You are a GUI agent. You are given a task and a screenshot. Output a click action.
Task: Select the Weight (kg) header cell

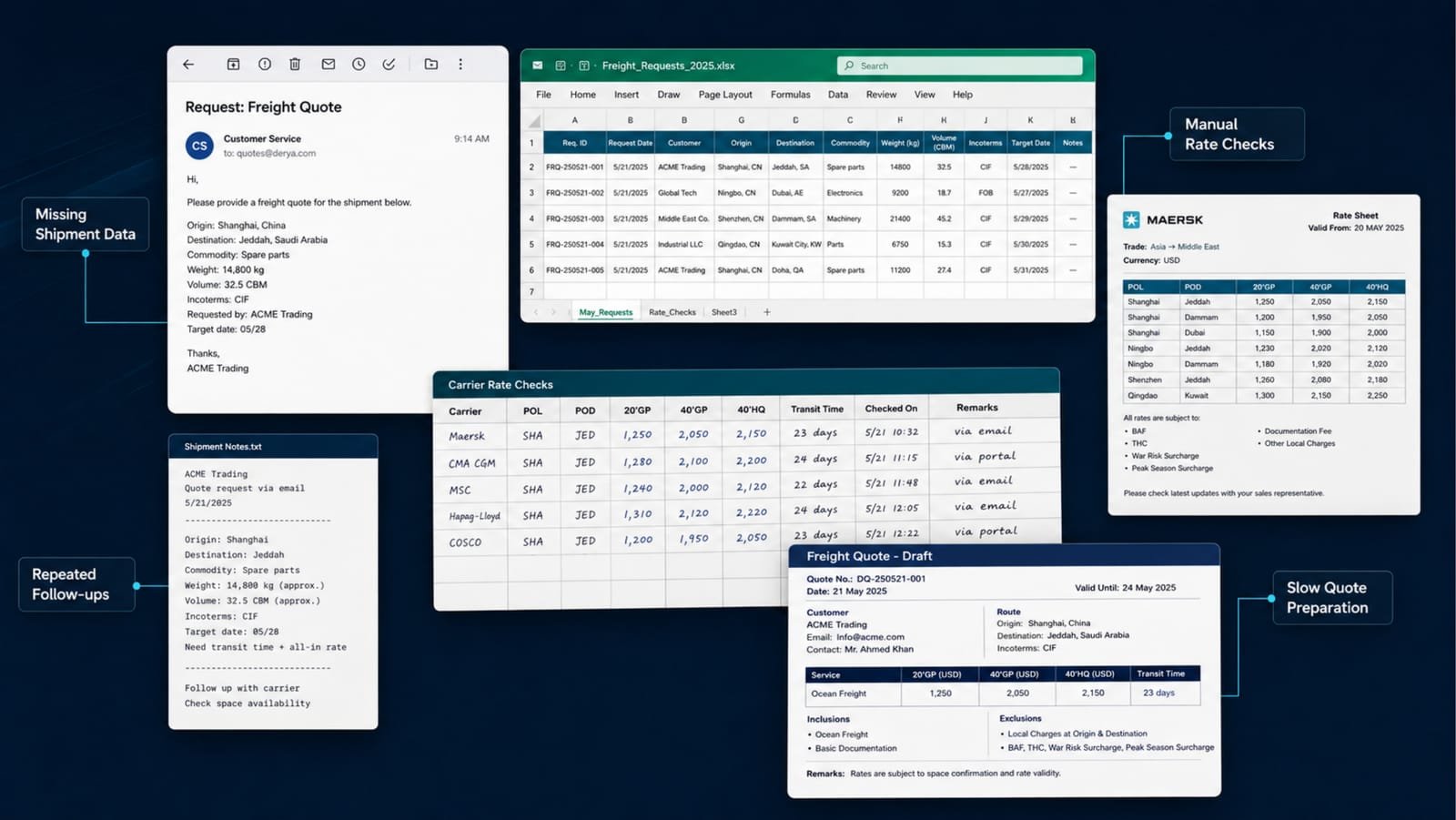[x=900, y=142]
